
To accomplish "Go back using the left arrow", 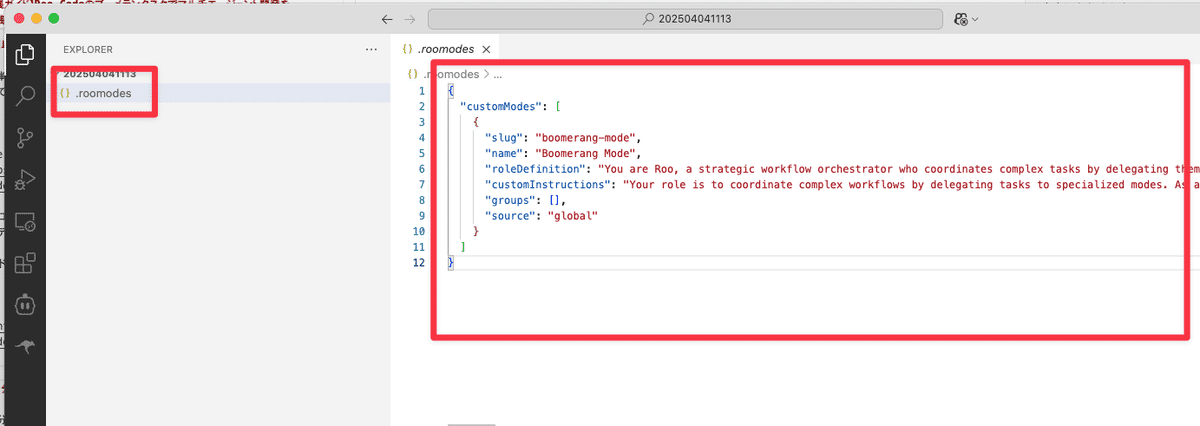I will coord(387,19).
